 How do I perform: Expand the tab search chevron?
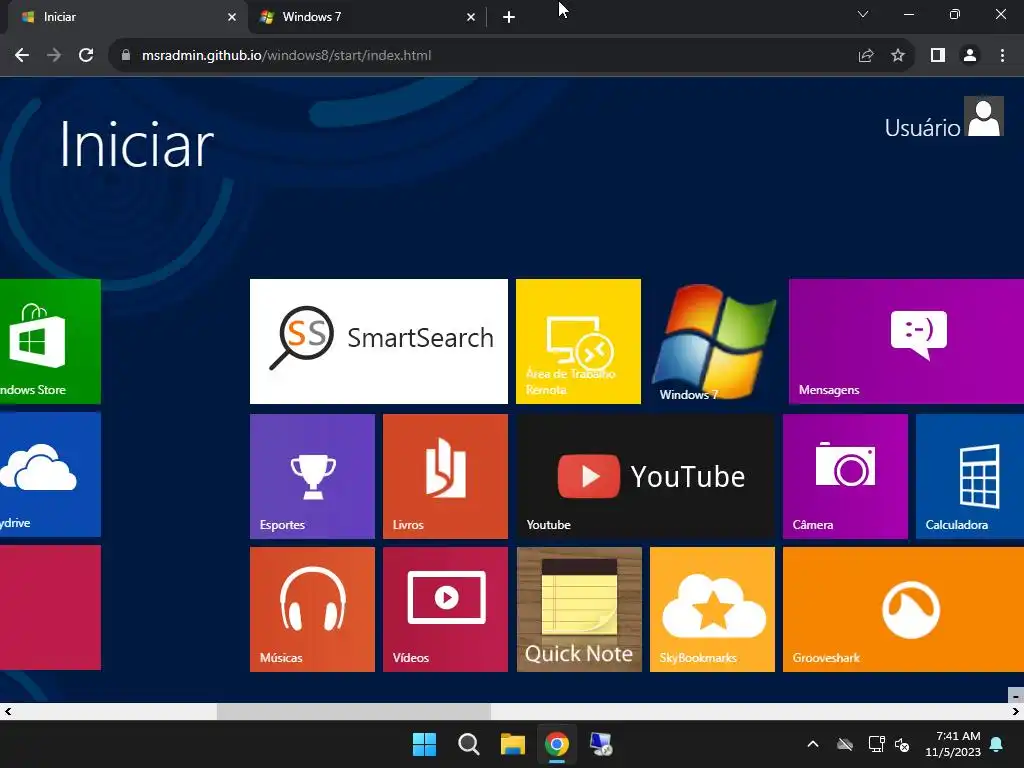click(863, 14)
